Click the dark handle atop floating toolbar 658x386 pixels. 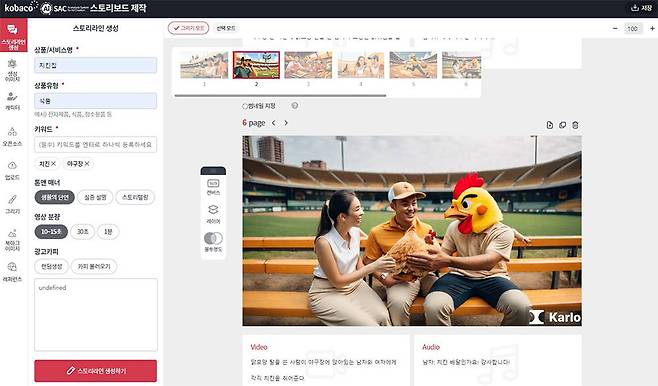213,171
